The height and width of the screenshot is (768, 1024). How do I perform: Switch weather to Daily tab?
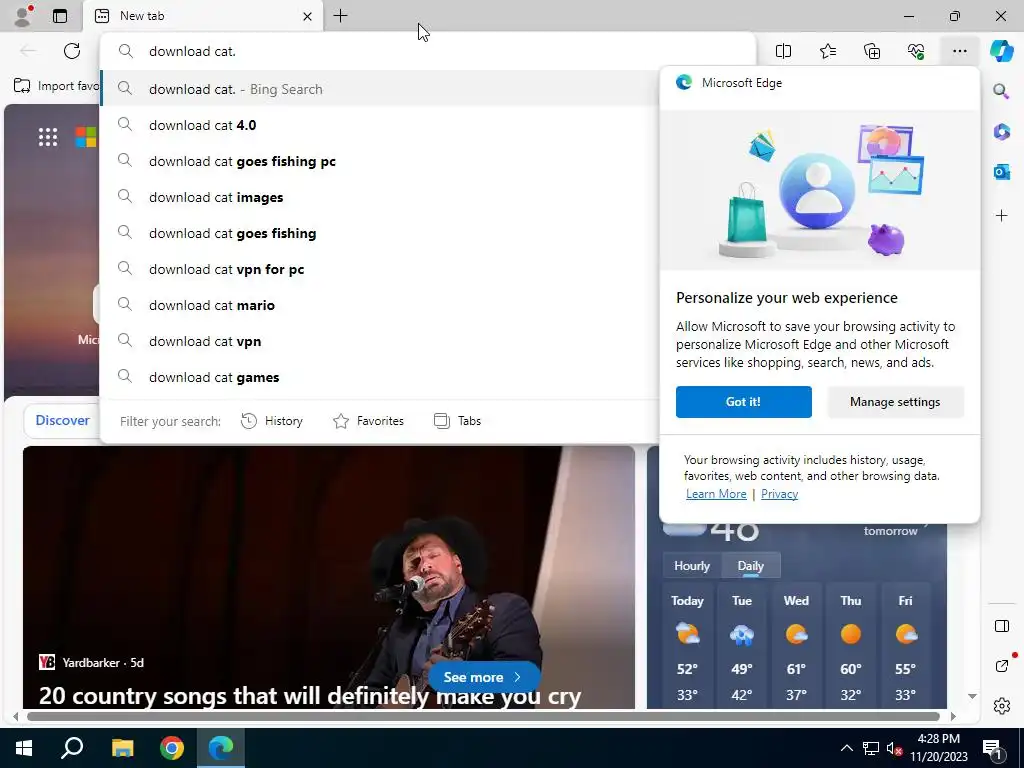coord(750,566)
